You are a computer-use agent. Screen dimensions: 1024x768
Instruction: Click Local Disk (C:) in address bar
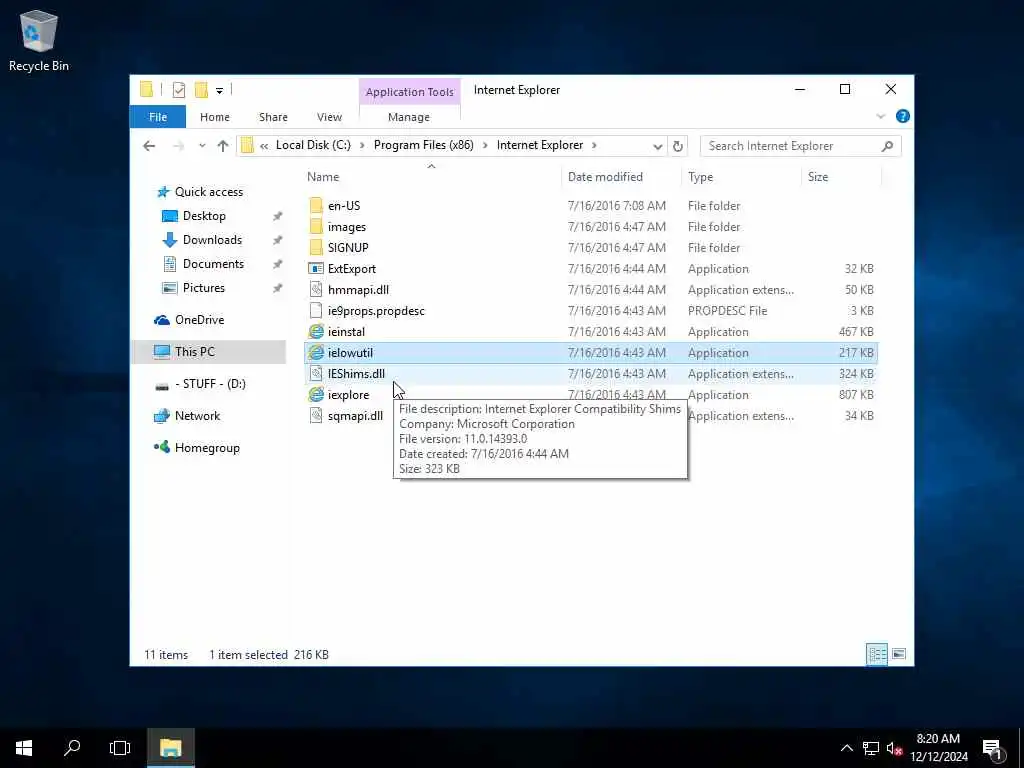(x=313, y=145)
